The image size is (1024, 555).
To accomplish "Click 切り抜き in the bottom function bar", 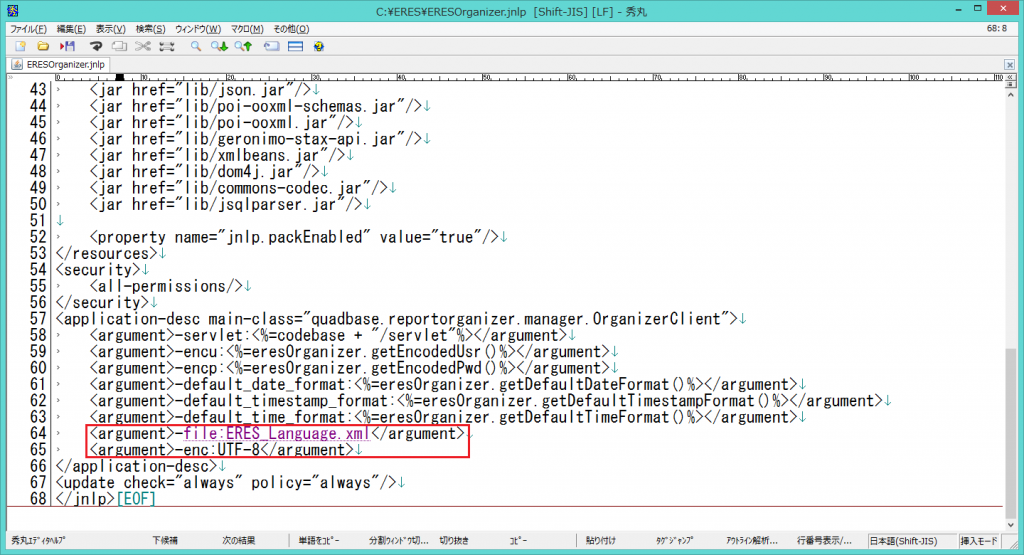I will tap(455, 540).
